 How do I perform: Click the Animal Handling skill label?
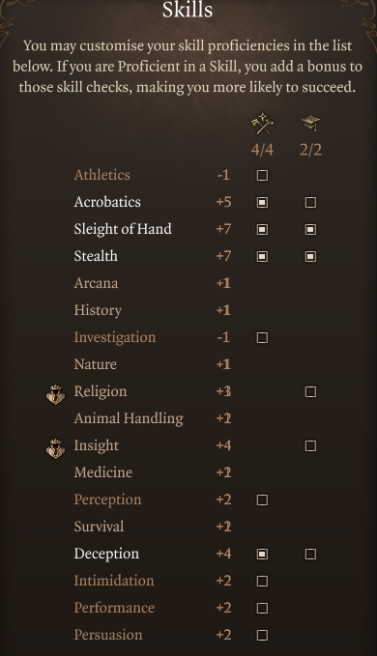[x=128, y=418]
